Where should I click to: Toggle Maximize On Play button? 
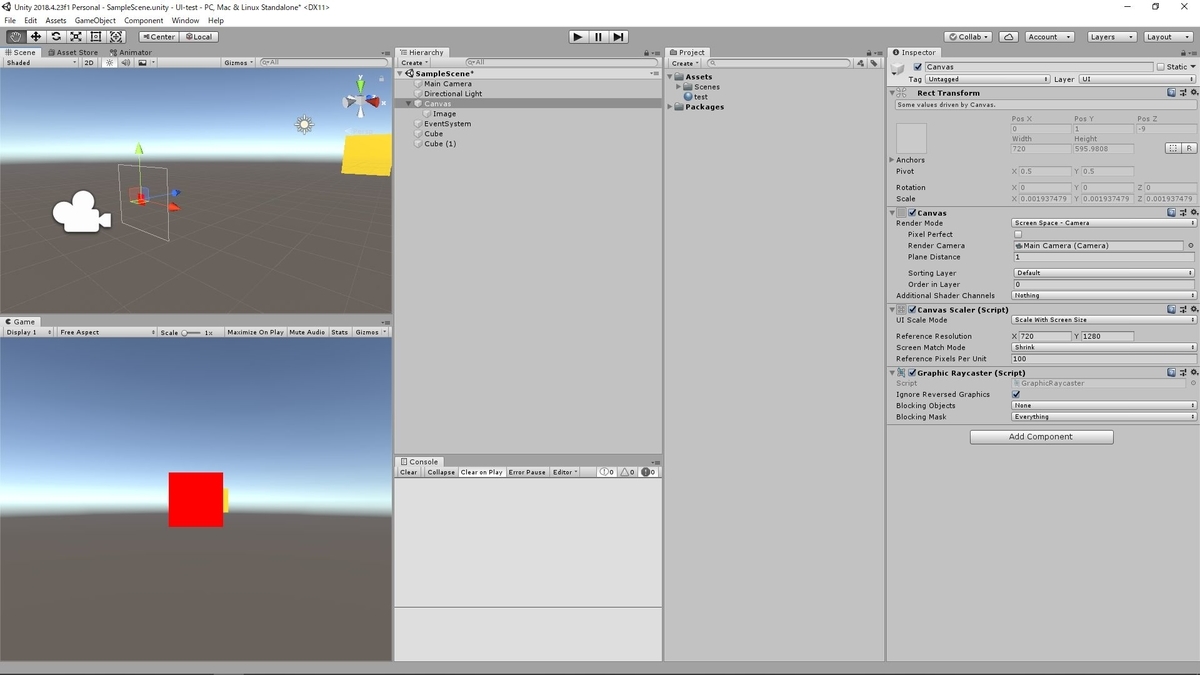[256, 332]
